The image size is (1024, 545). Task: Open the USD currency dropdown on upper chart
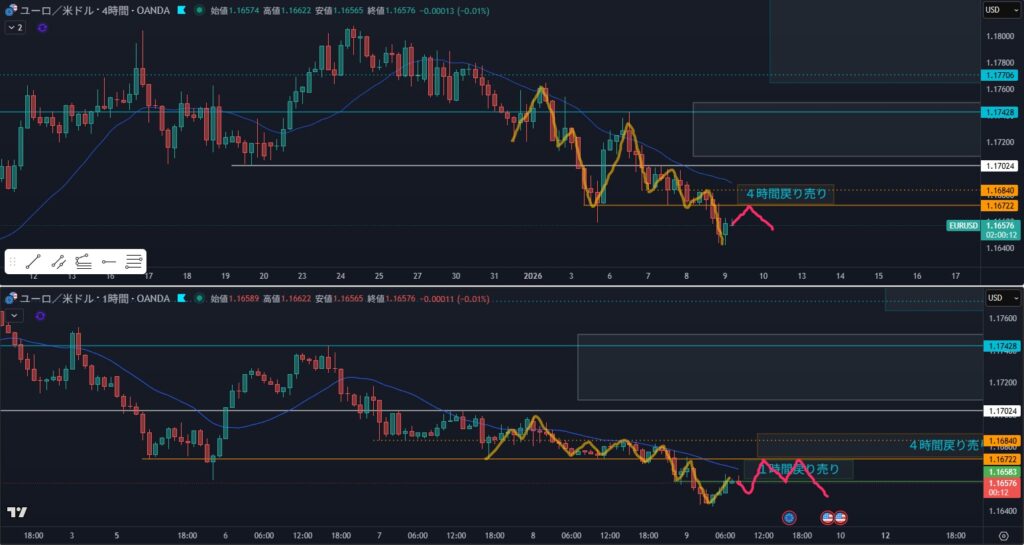996,10
